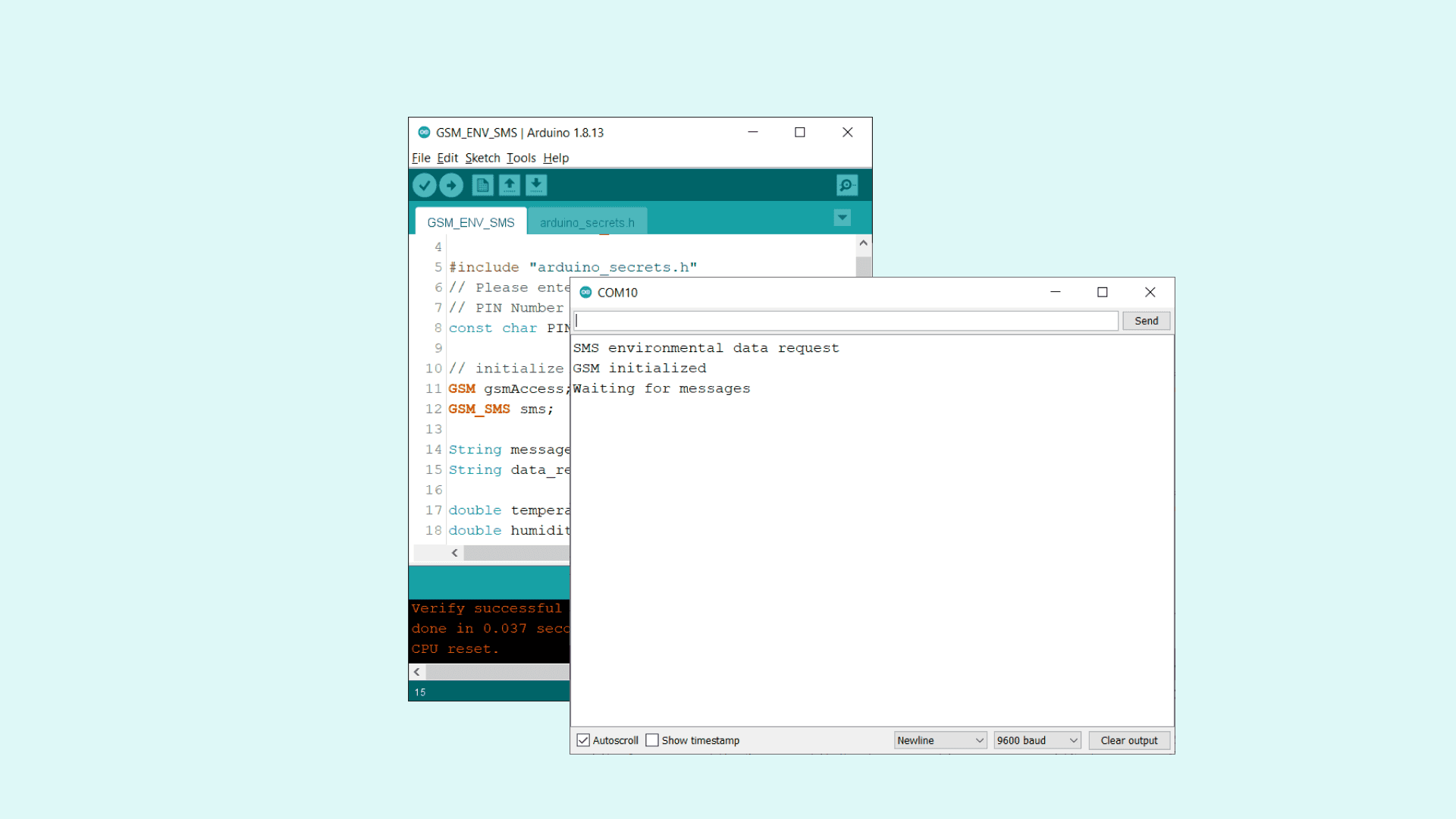Image resolution: width=1456 pixels, height=819 pixels.
Task: Switch to the arduino_secrets.h tab
Action: pos(587,222)
